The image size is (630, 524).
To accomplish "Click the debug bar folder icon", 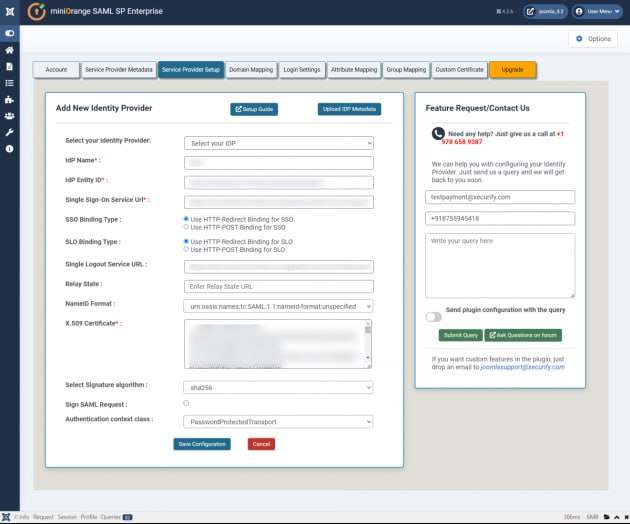I will coord(607,517).
